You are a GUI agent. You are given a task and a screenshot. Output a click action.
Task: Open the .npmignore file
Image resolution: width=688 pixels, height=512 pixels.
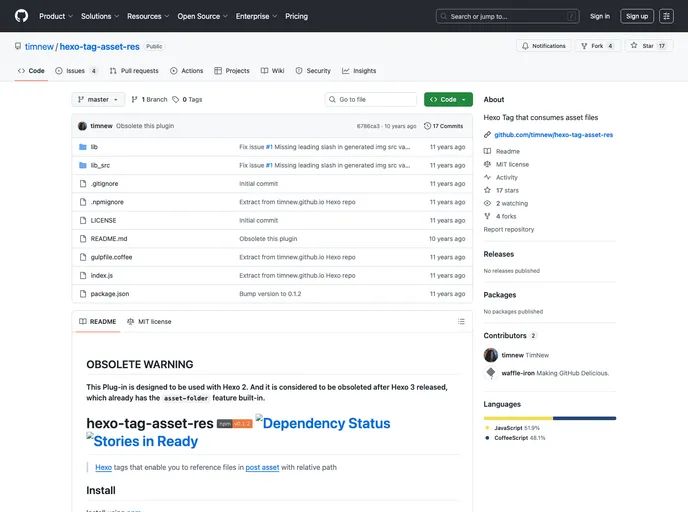107,202
